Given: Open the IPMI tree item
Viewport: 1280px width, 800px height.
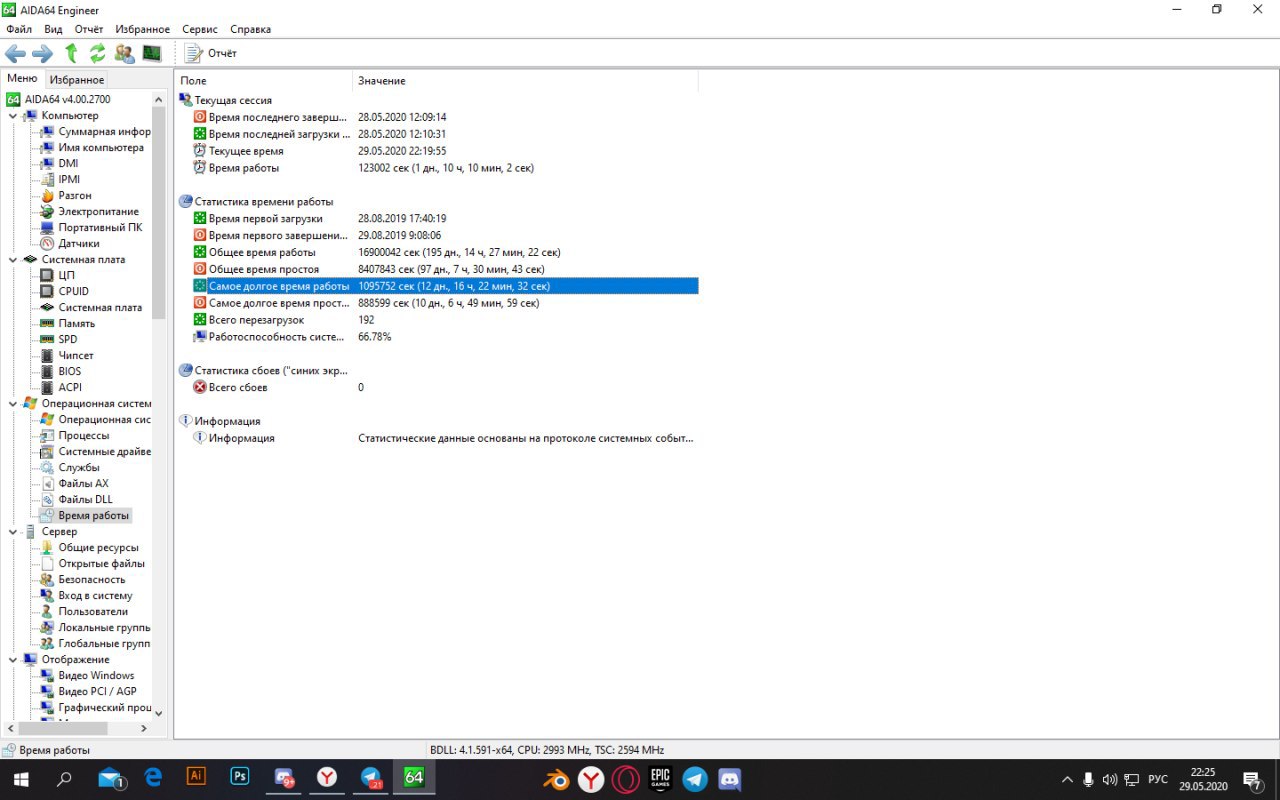Looking at the screenshot, I should click(x=60, y=180).
